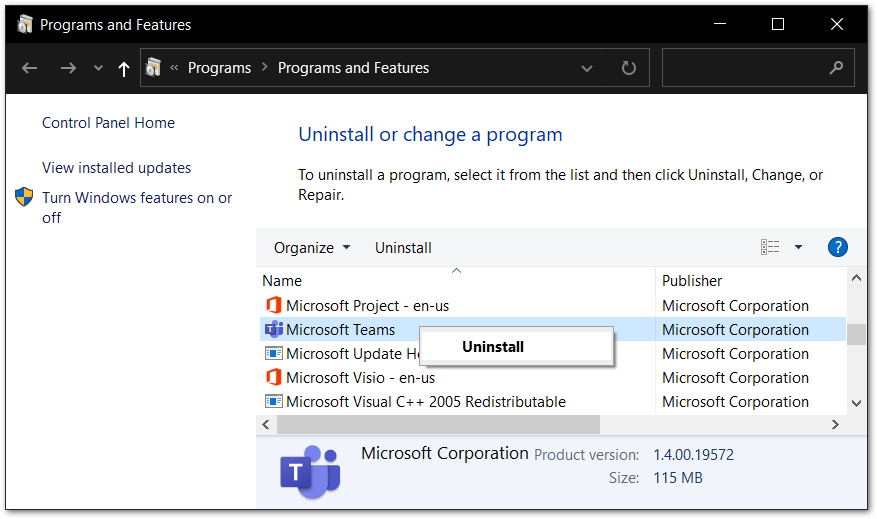This screenshot has height=519, width=877.
Task: Close the Programs and Features window
Action: click(x=837, y=24)
